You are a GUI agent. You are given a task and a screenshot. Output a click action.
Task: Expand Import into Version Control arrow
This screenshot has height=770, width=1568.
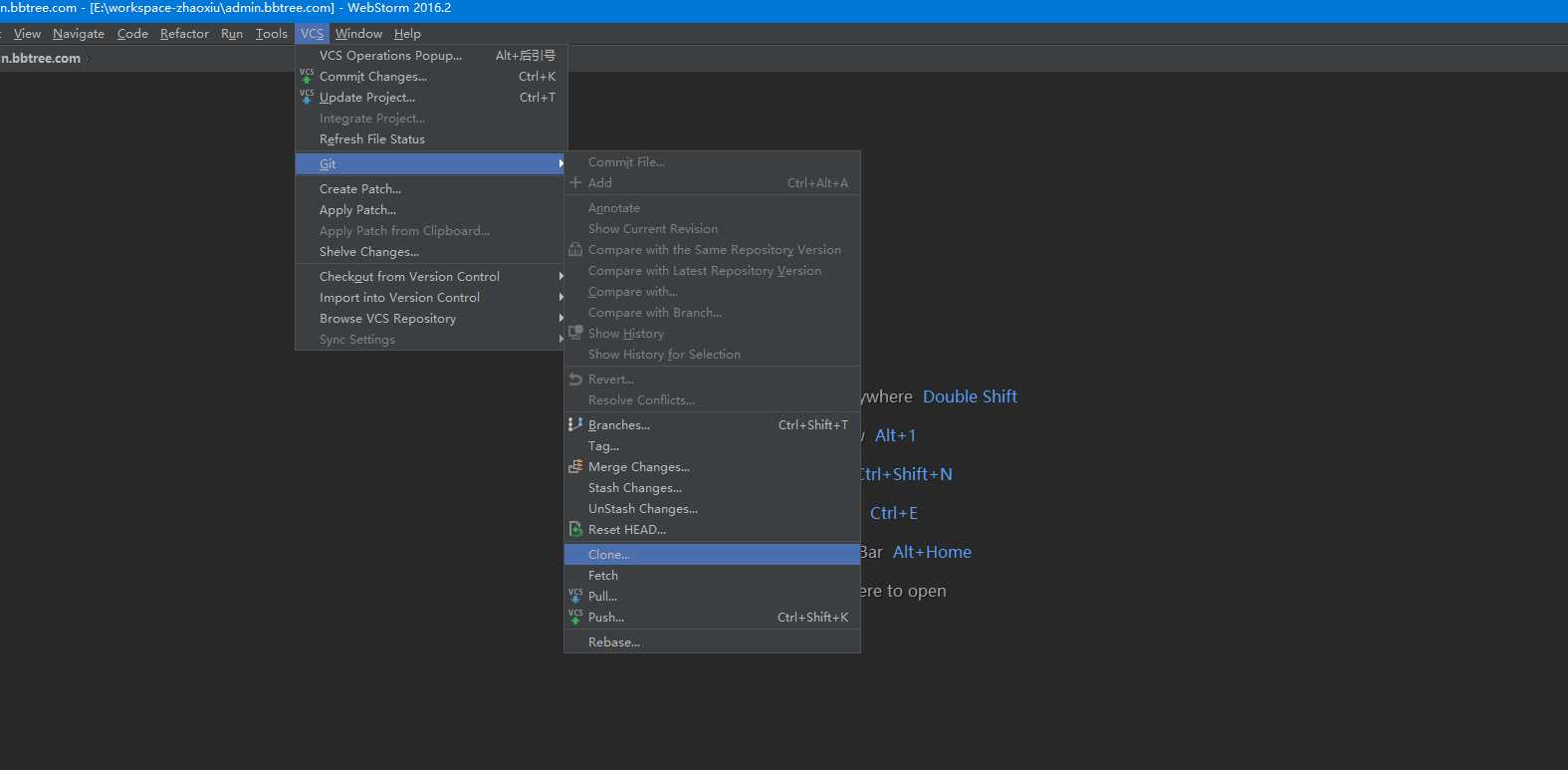pos(561,297)
